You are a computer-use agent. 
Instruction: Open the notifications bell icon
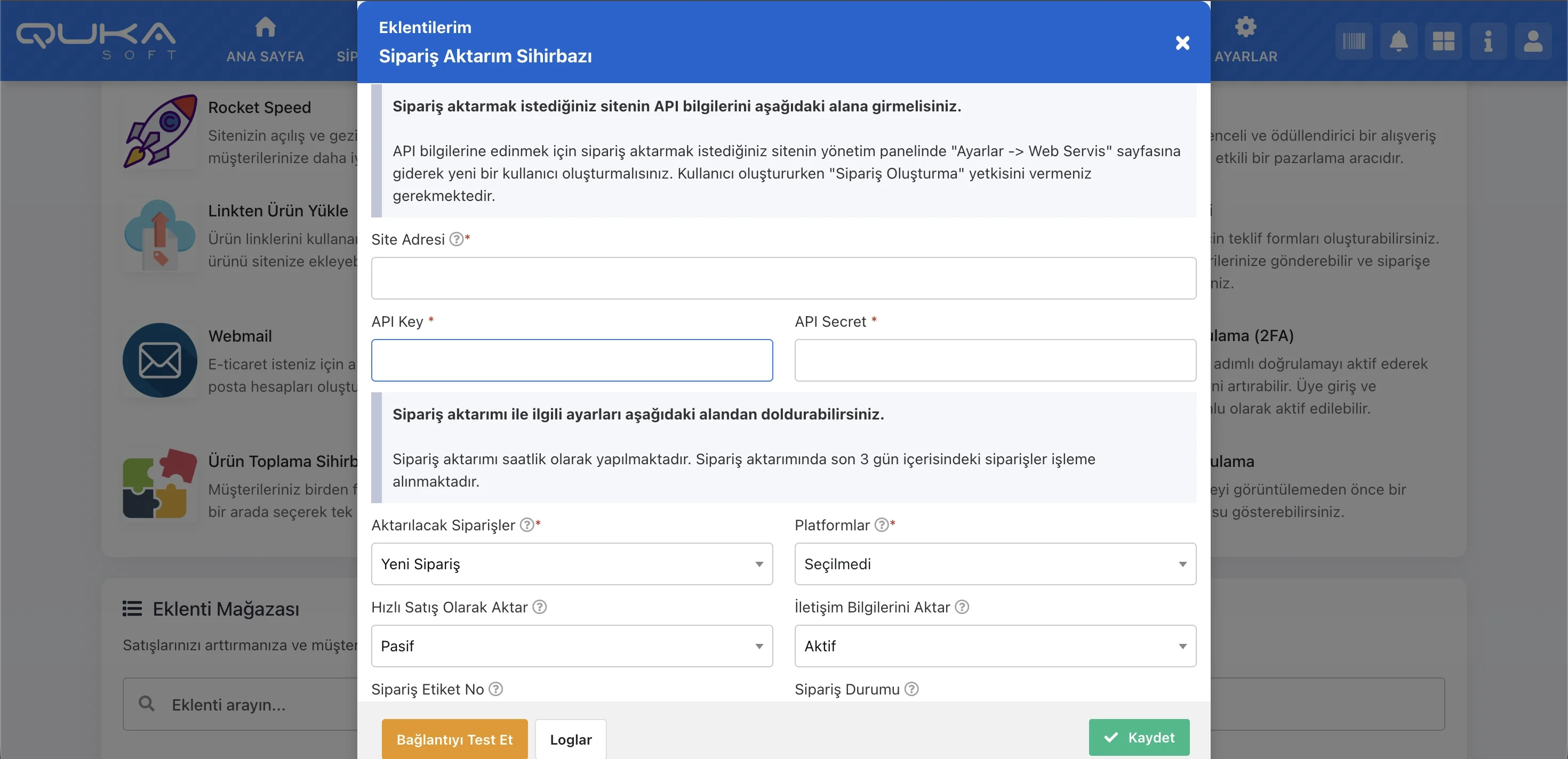pyautogui.click(x=1398, y=42)
